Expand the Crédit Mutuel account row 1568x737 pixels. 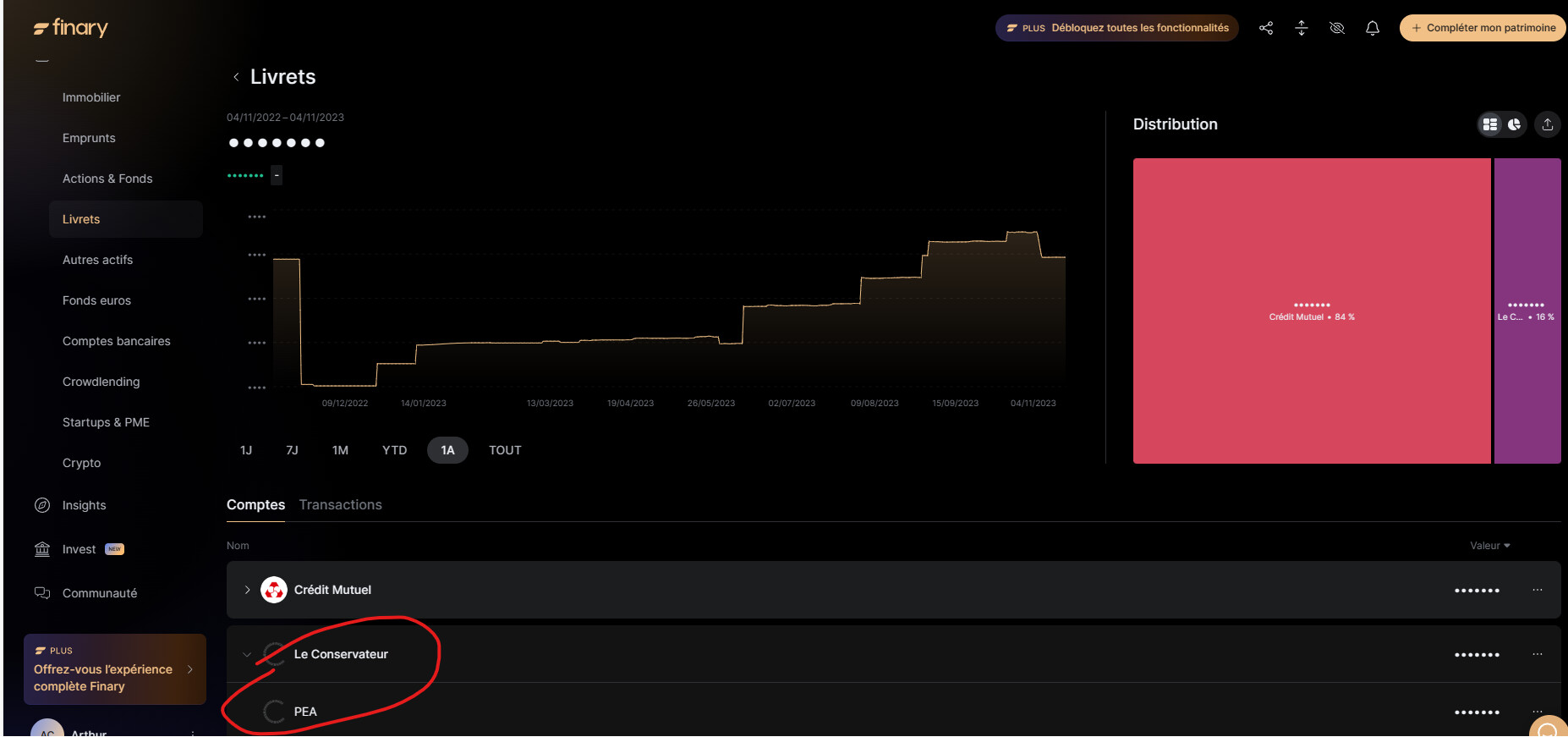tap(247, 590)
